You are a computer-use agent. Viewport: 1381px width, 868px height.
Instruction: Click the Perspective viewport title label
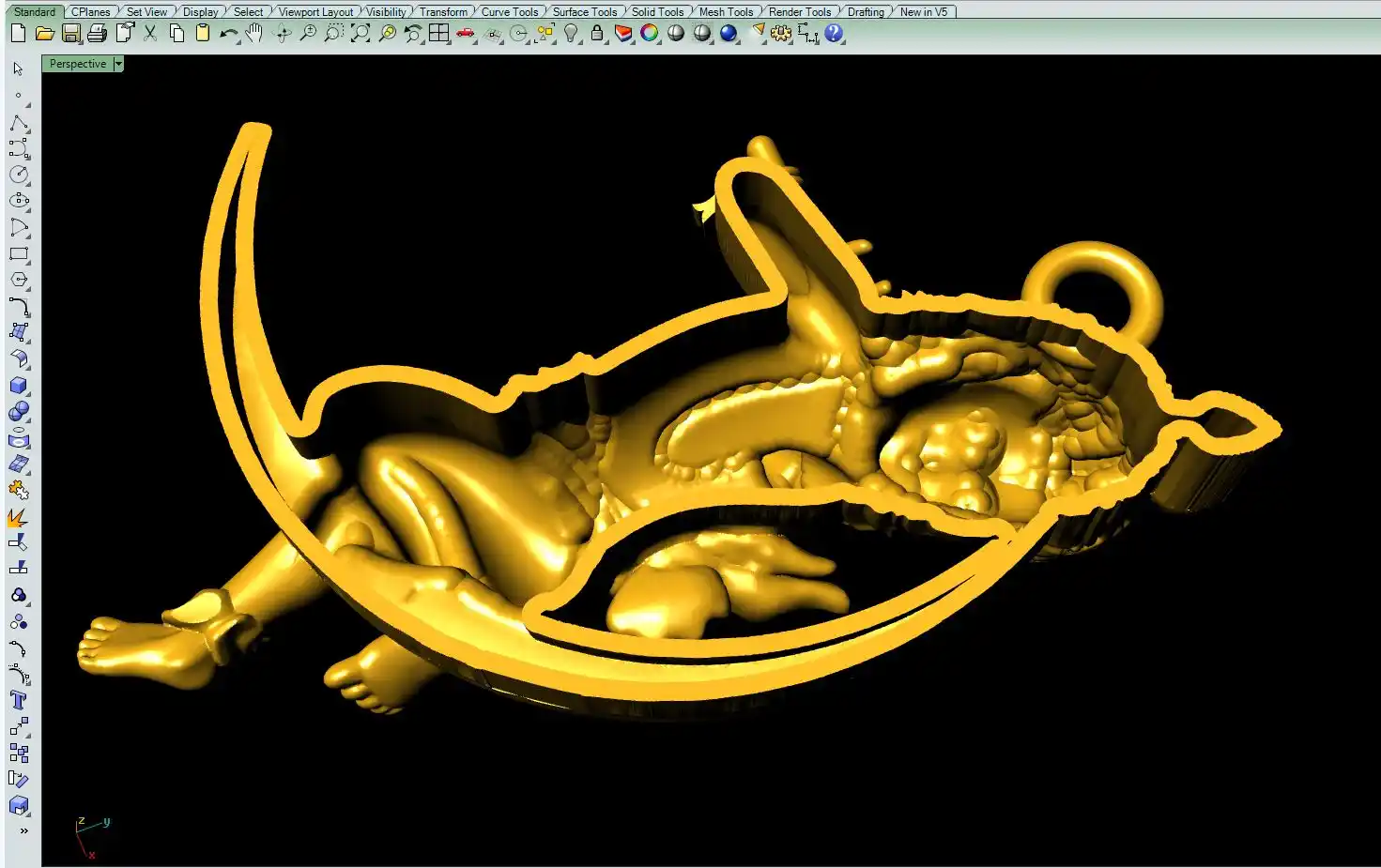click(x=77, y=64)
